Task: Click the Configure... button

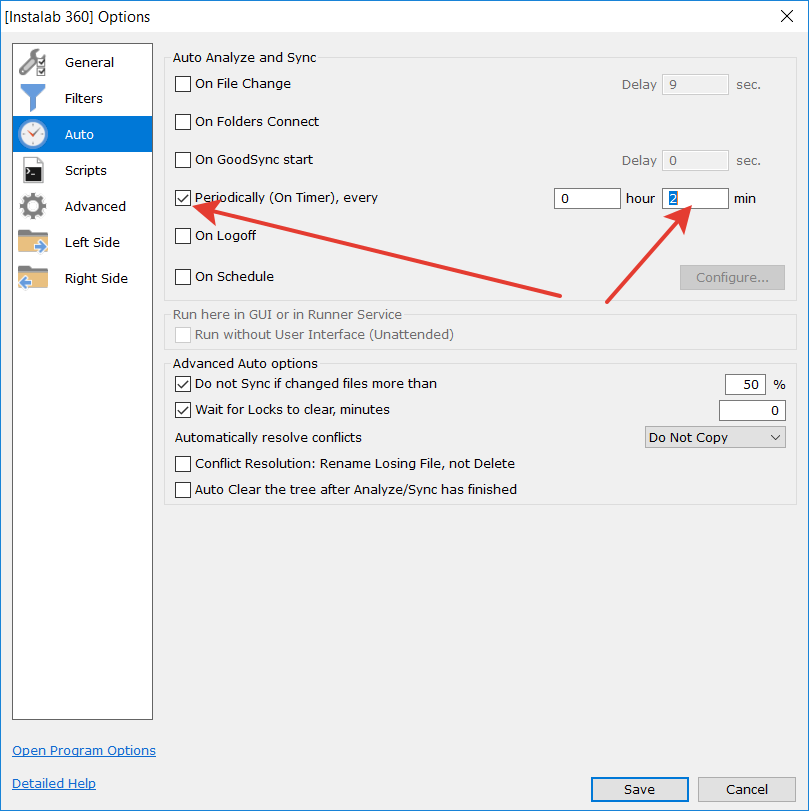Action: click(x=732, y=278)
